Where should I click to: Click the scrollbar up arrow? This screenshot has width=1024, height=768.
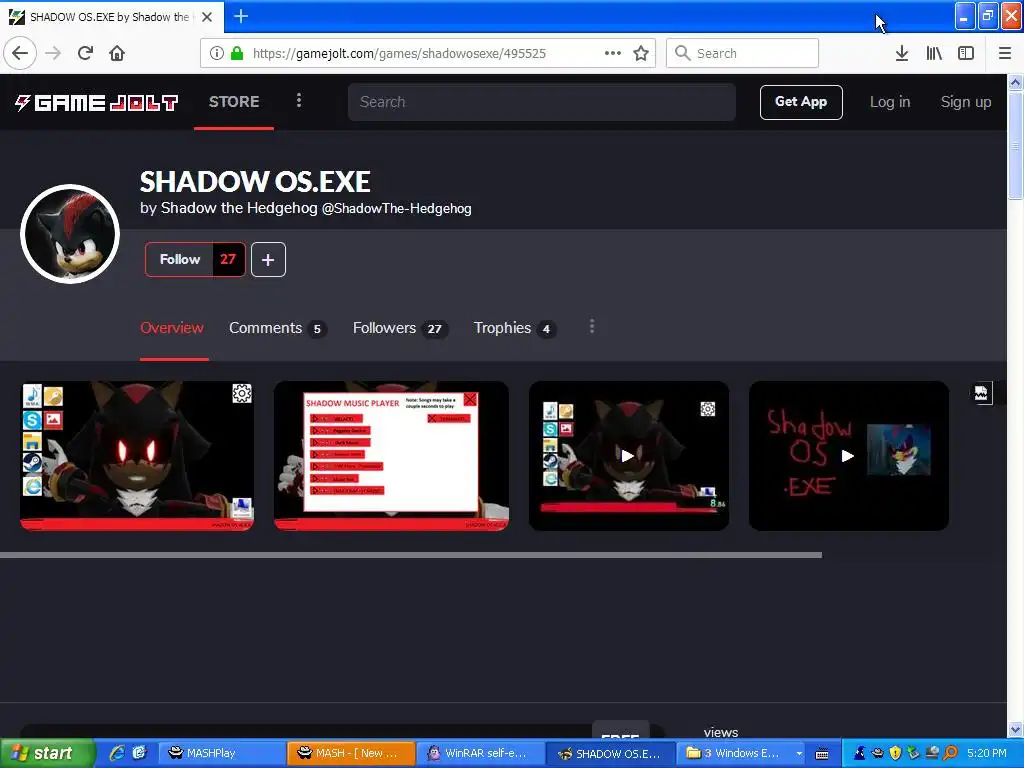click(x=1015, y=82)
